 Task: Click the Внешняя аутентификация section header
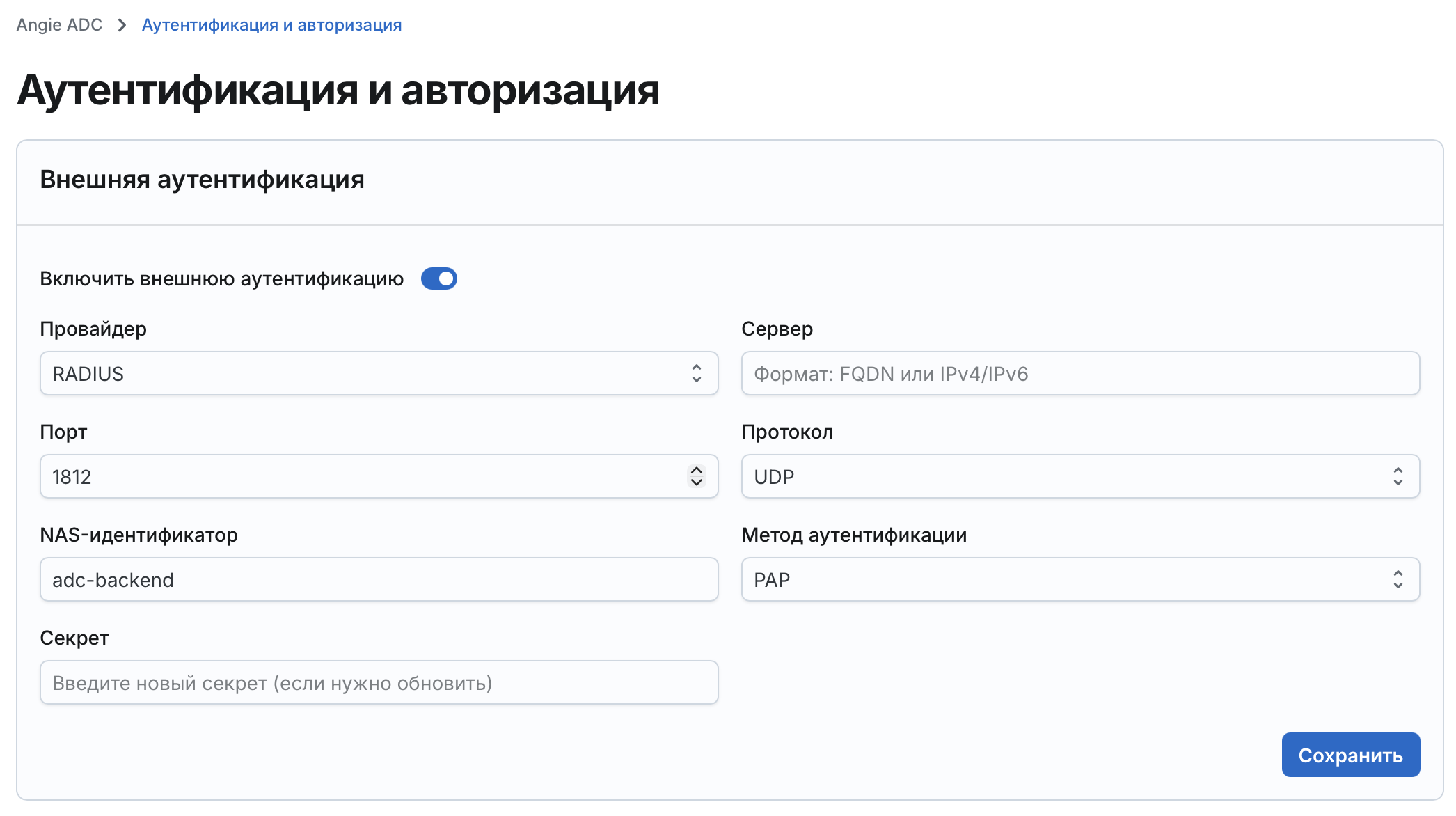coord(202,180)
